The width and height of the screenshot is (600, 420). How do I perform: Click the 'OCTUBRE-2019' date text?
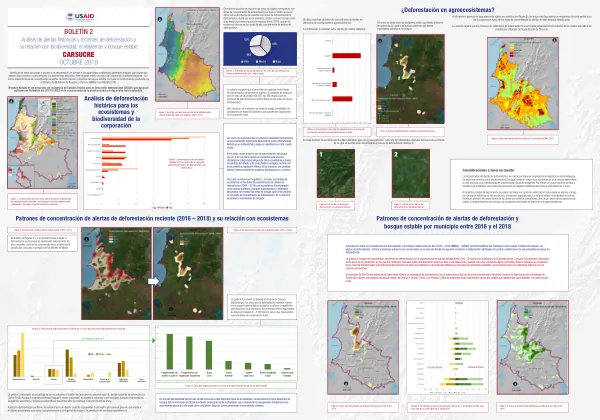[78, 62]
